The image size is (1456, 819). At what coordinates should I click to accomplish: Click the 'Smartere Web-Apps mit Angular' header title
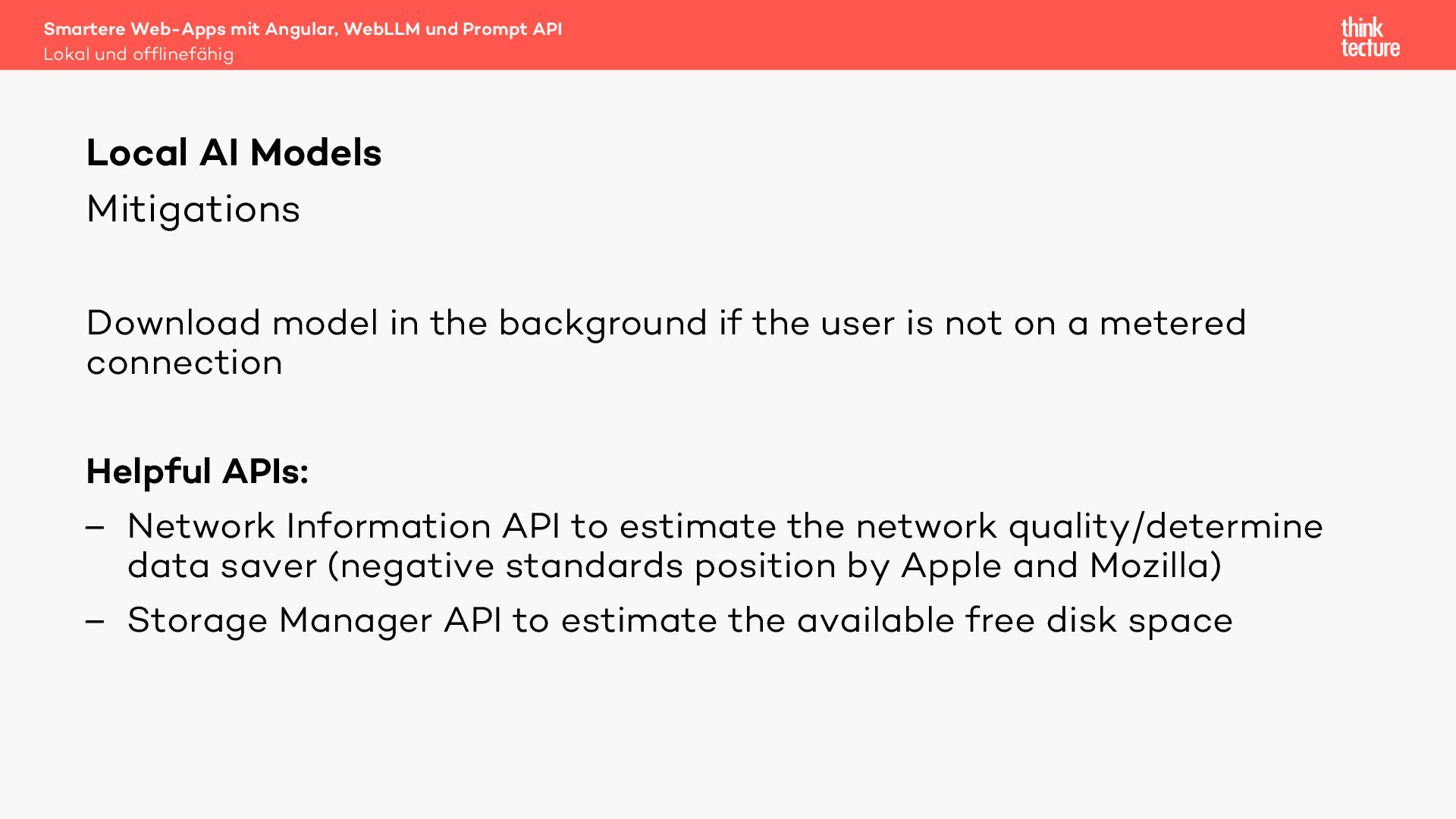[x=190, y=29]
